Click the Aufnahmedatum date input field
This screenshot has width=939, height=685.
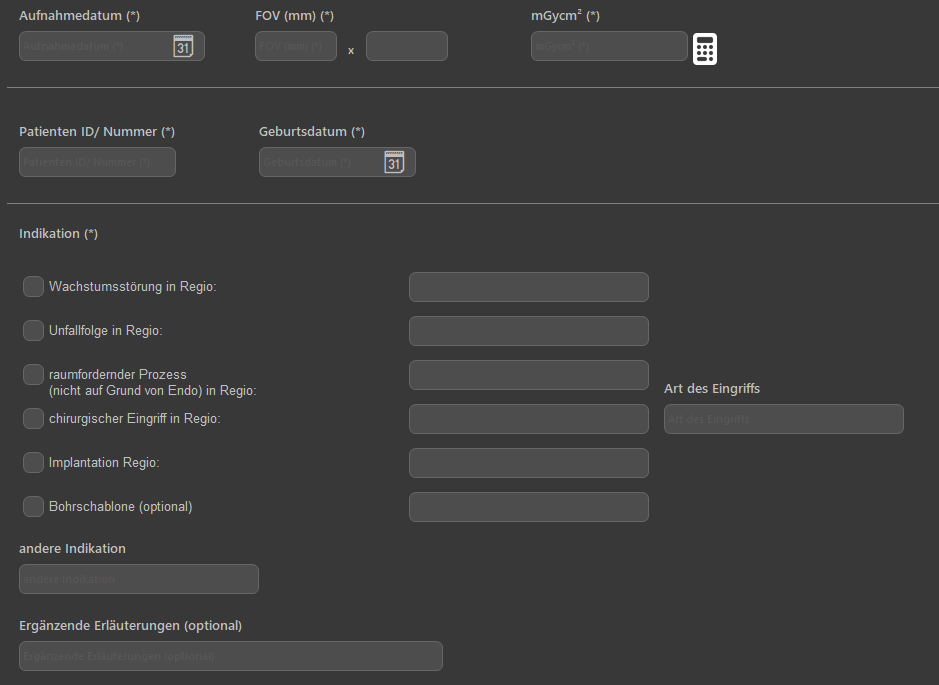pyautogui.click(x=95, y=47)
